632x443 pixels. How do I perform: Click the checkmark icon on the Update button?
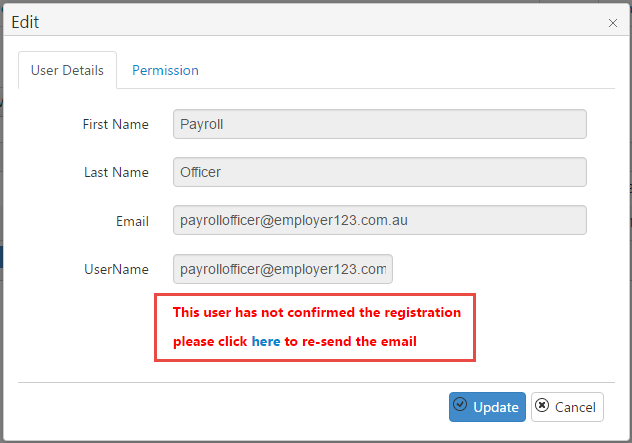tap(460, 404)
